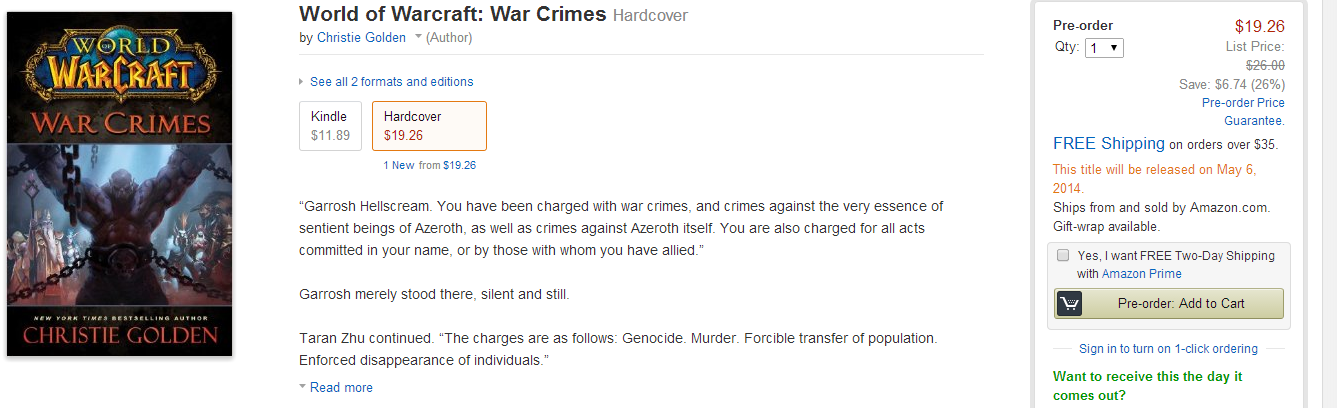Select the Hardcover format option

[428, 126]
